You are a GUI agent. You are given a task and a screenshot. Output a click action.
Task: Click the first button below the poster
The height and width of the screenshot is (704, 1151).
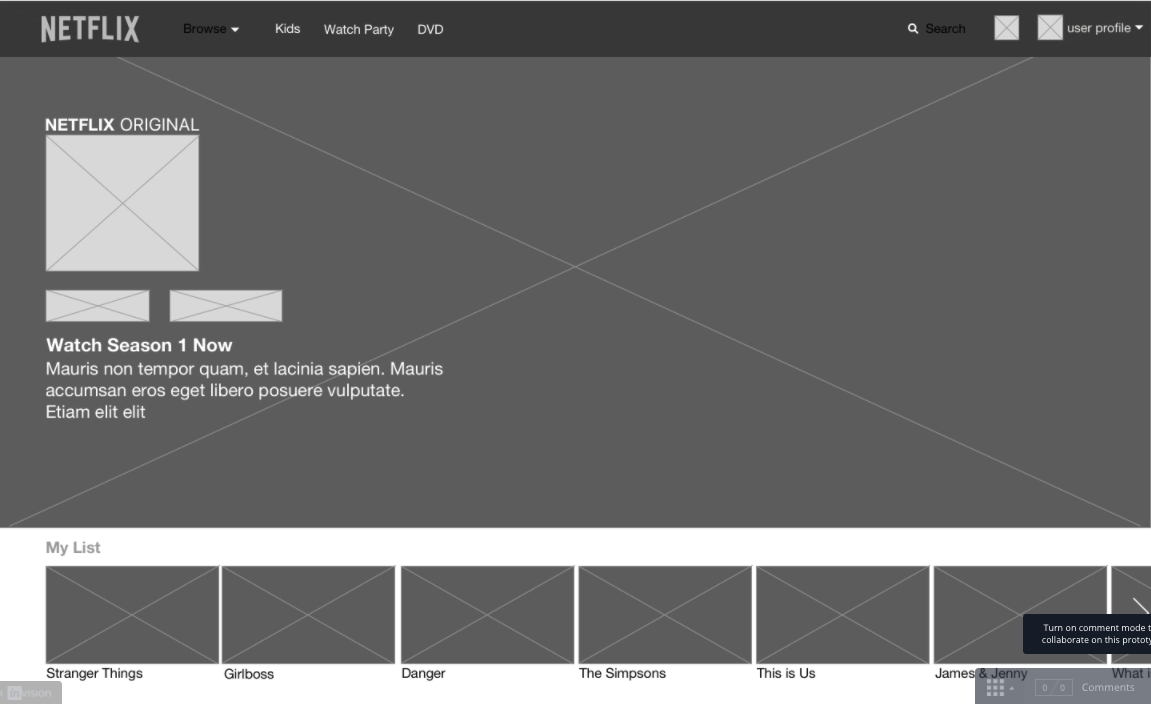(x=98, y=305)
